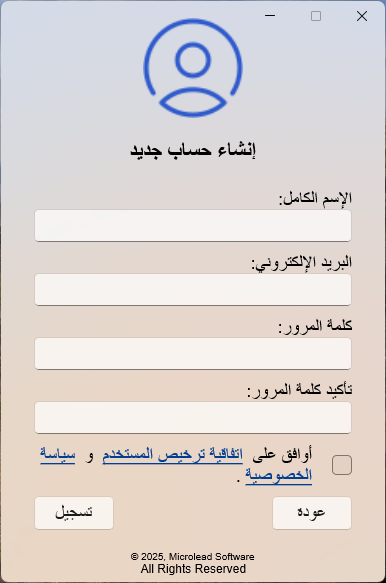Viewport: 386px width, 583px height.
Task: Click the أوافق على agreement text
Action: 282,454
